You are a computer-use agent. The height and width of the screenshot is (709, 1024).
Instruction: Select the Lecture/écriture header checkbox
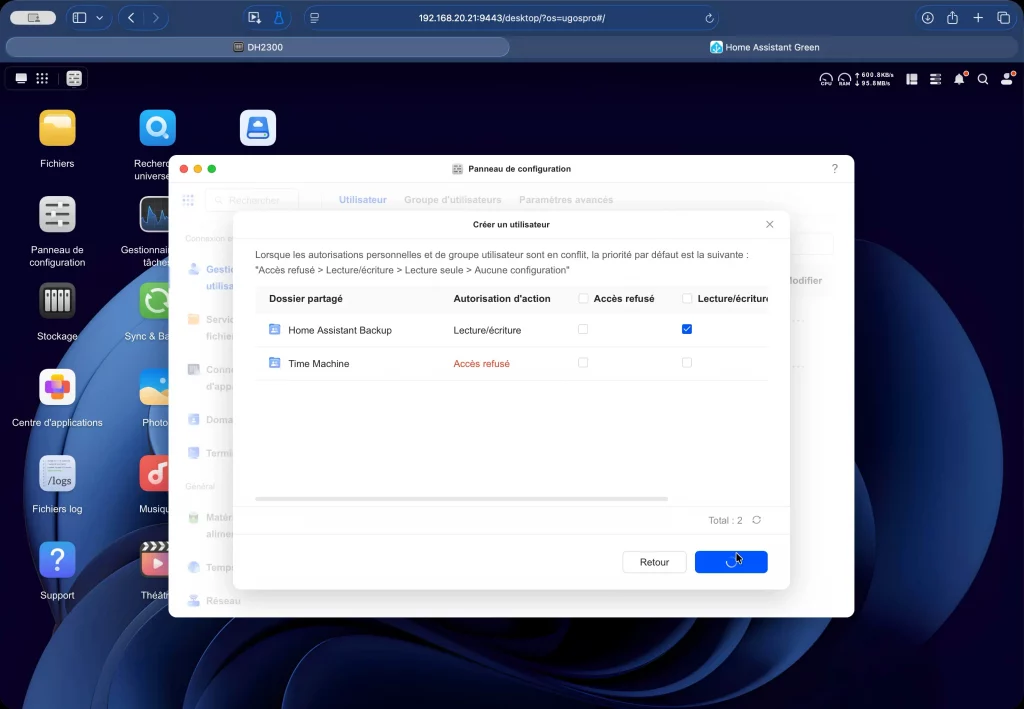pos(686,298)
